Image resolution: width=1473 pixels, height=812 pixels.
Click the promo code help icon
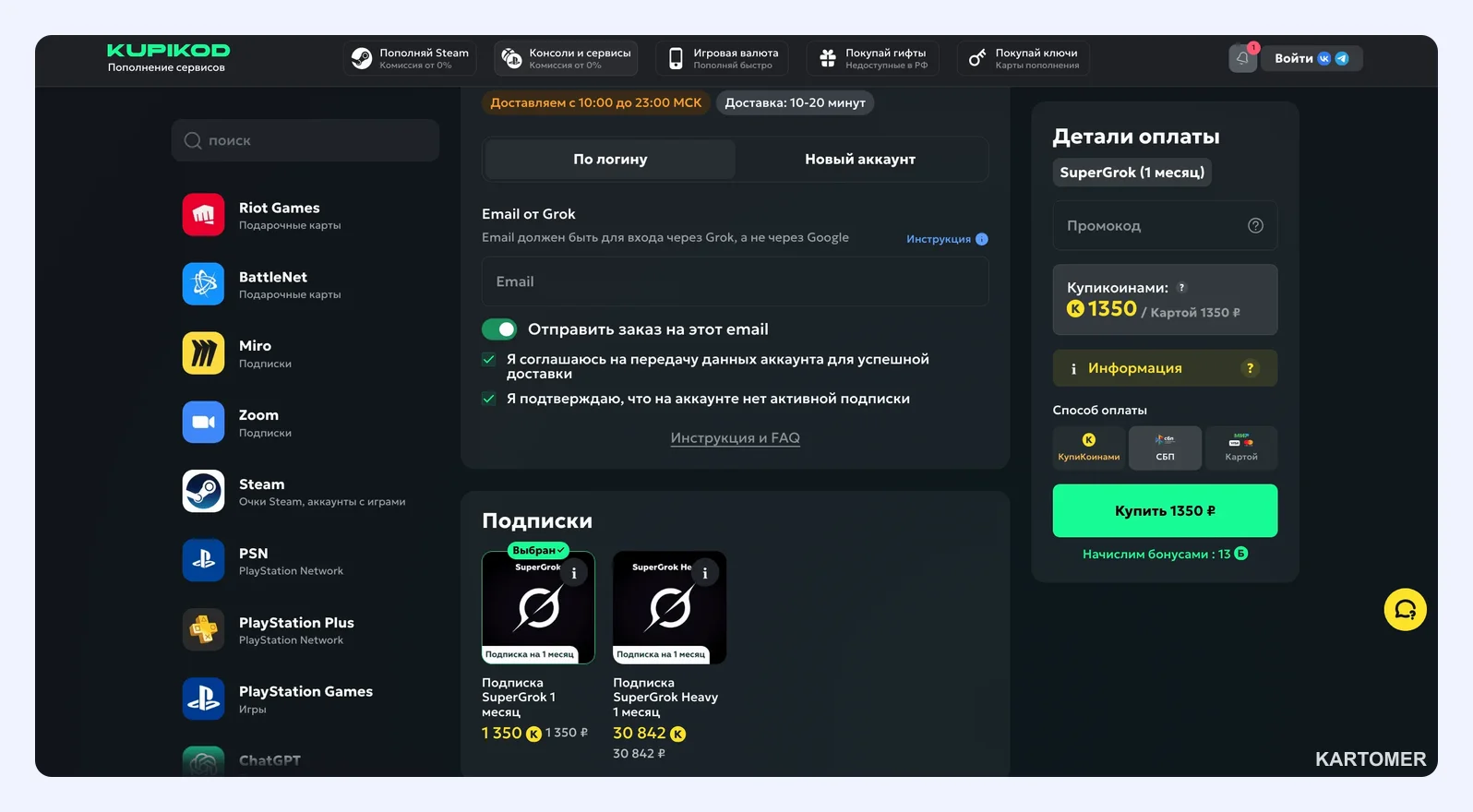tap(1255, 226)
